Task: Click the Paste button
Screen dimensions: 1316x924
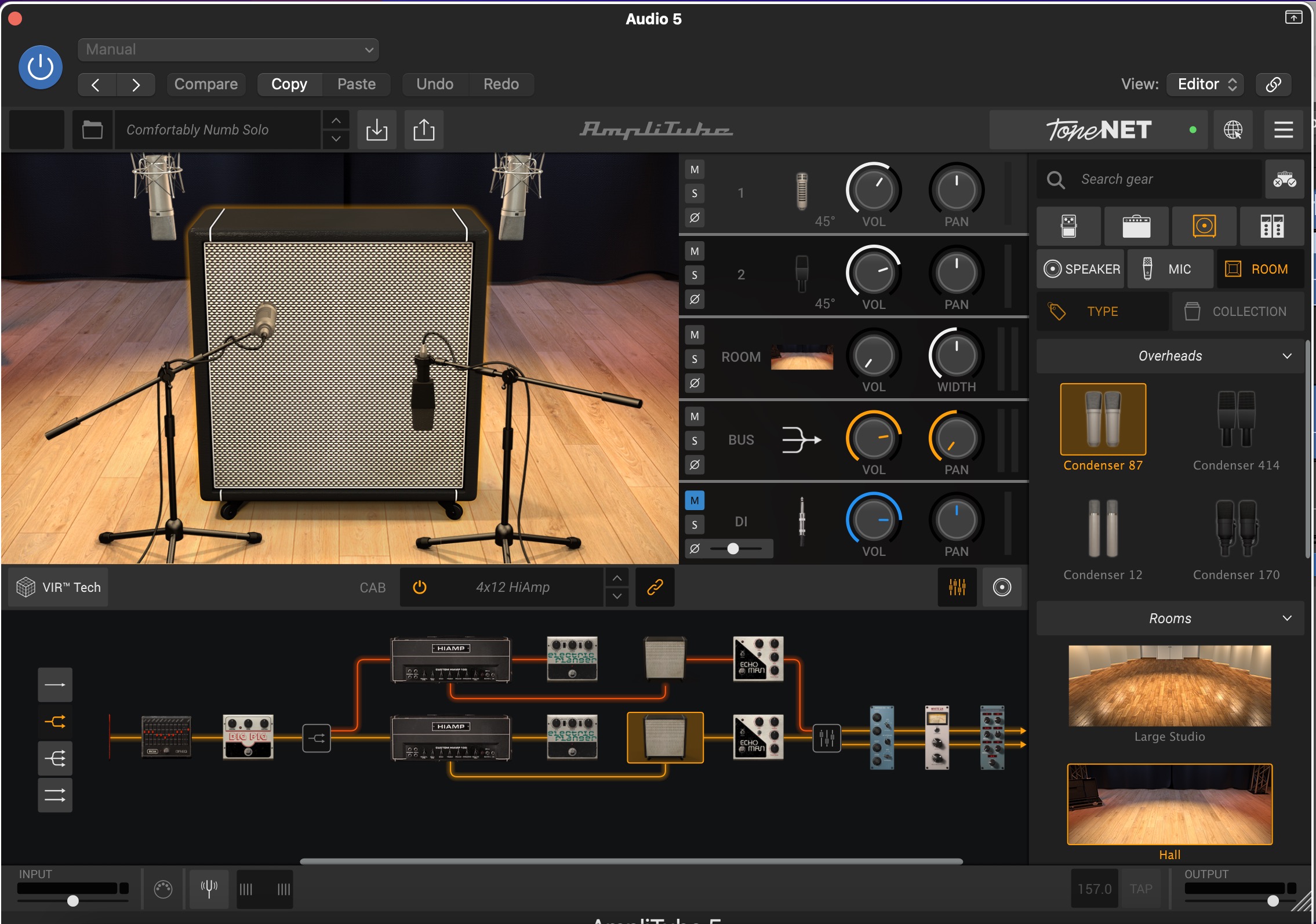Action: pos(357,85)
